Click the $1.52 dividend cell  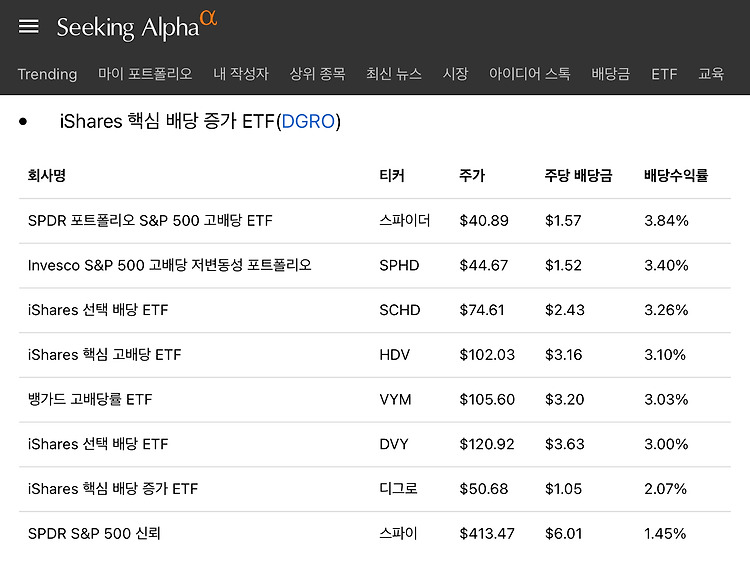tap(563, 265)
